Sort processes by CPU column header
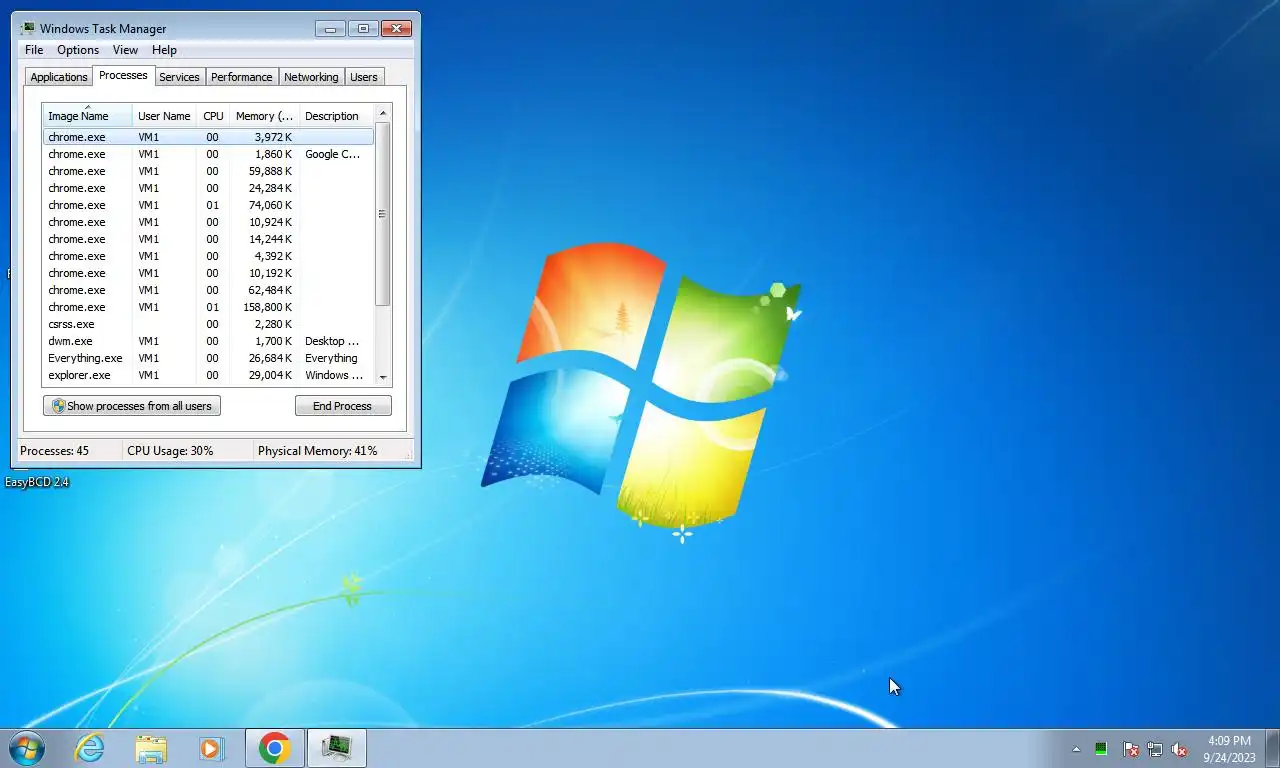This screenshot has width=1280, height=768. pyautogui.click(x=213, y=115)
